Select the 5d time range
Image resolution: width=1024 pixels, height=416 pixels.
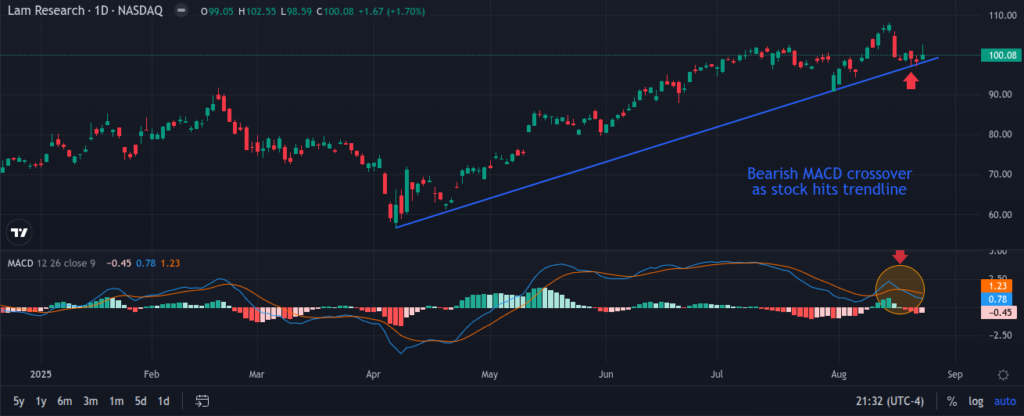click(x=140, y=401)
